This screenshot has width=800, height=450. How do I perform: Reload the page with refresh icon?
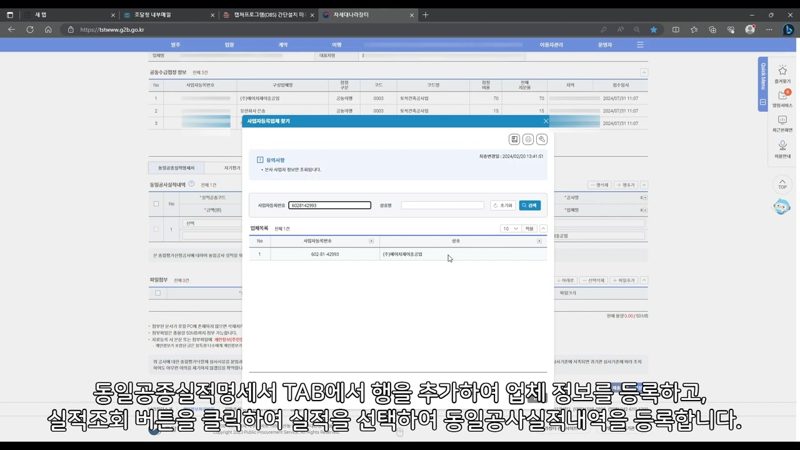pos(30,30)
